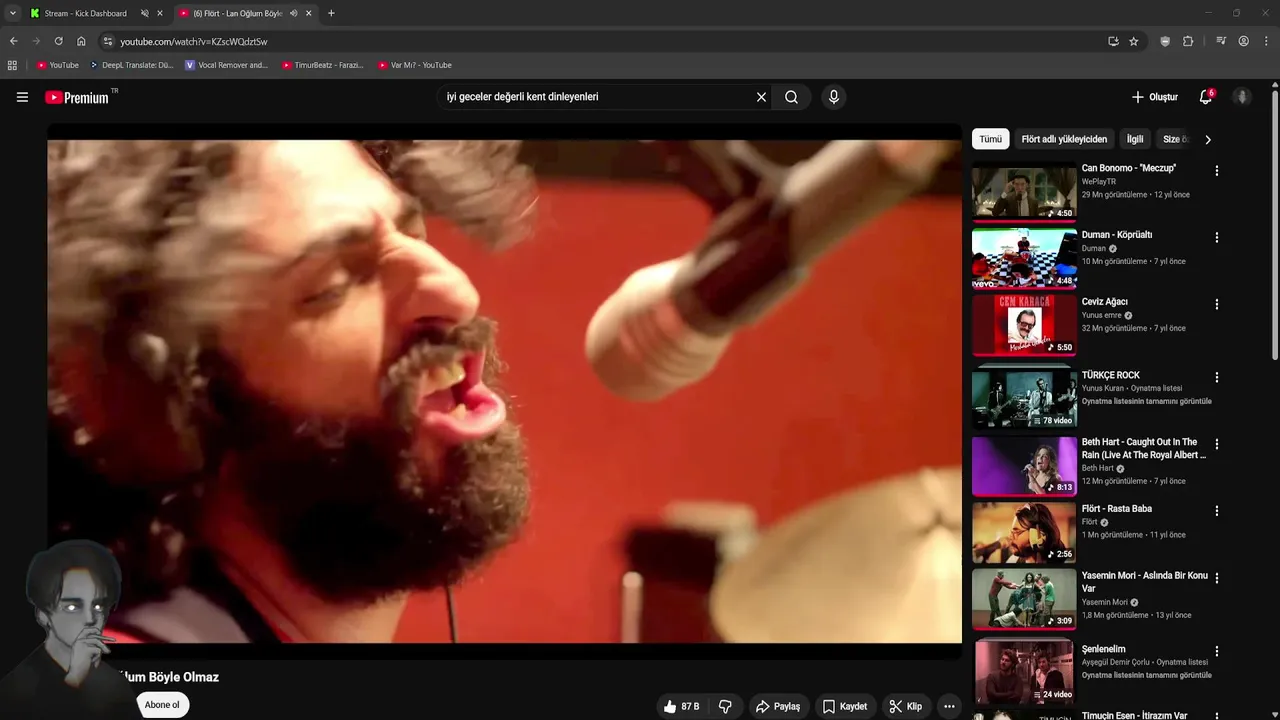Image resolution: width=1280 pixels, height=720 pixels.
Task: Clear the search box text
Action: click(x=761, y=97)
